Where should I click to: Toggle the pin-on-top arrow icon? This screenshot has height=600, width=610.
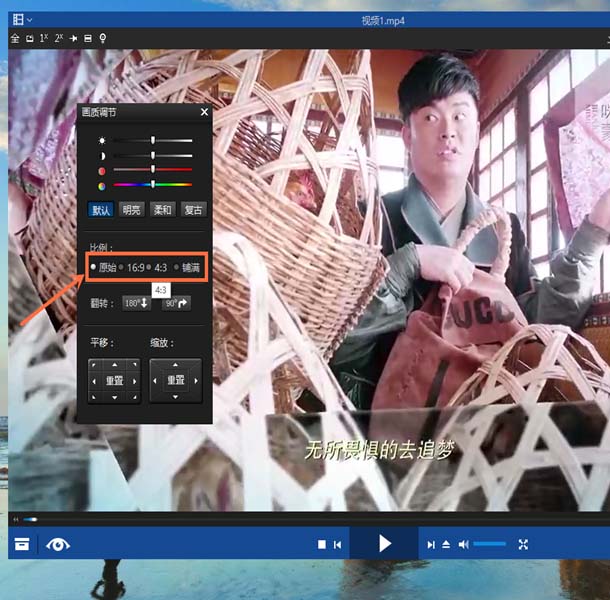pyautogui.click(x=73, y=38)
